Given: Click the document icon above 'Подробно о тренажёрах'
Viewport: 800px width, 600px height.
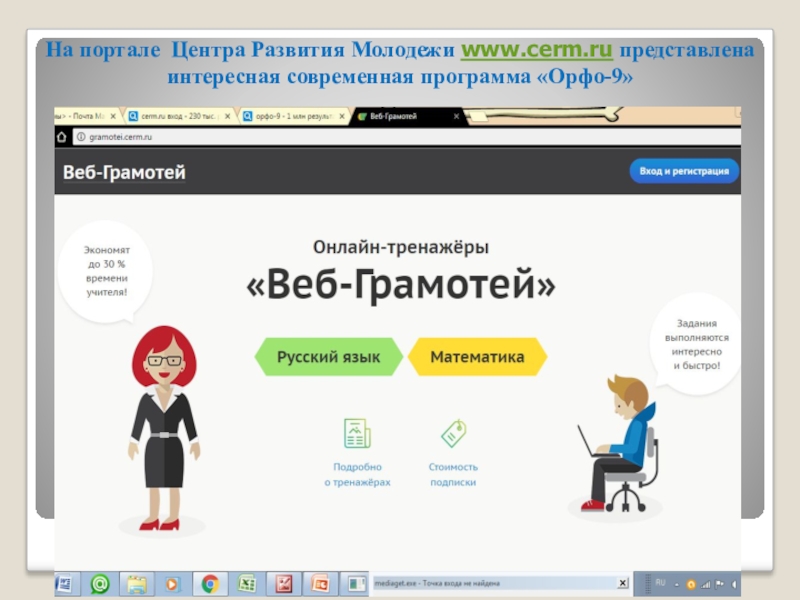Looking at the screenshot, I should click(357, 433).
